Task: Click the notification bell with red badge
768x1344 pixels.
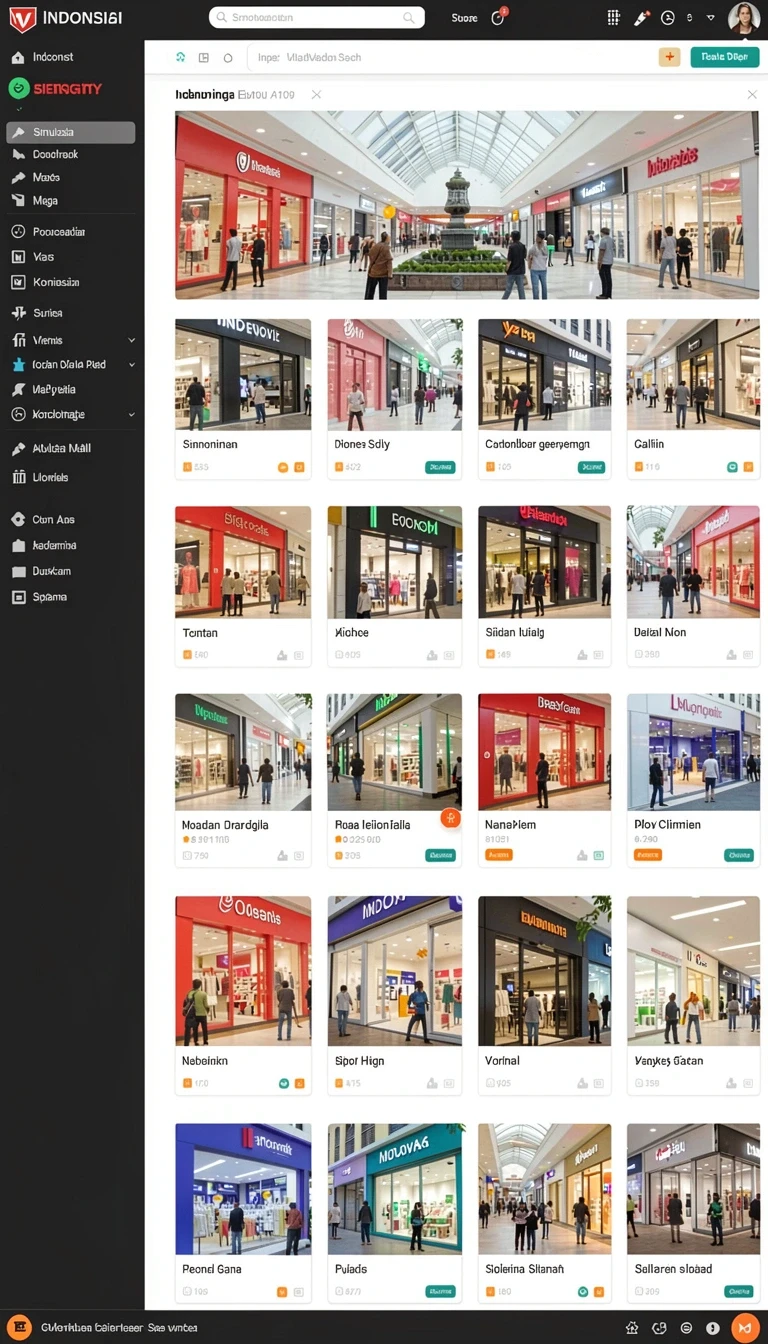Action: (x=498, y=18)
